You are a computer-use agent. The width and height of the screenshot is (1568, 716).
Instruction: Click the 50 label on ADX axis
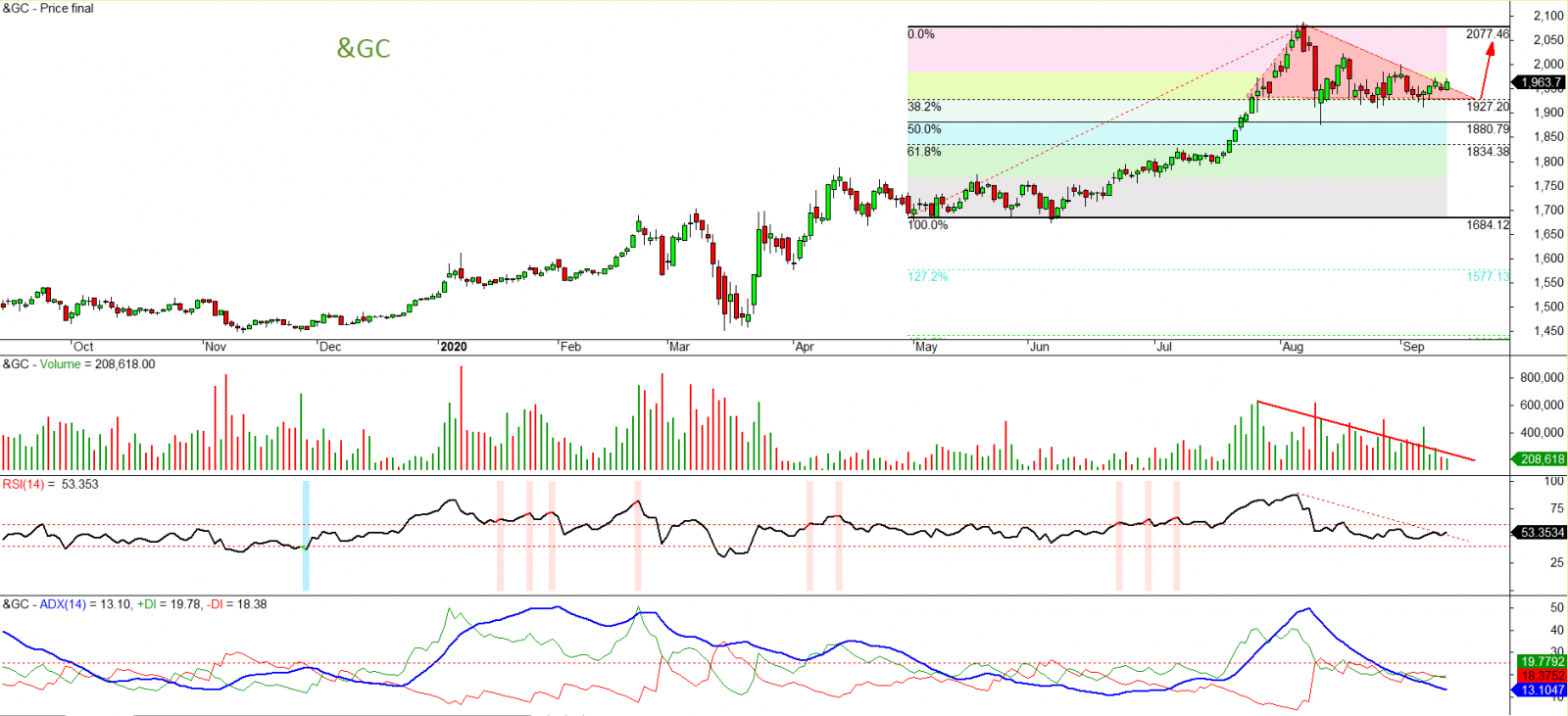tap(1557, 608)
